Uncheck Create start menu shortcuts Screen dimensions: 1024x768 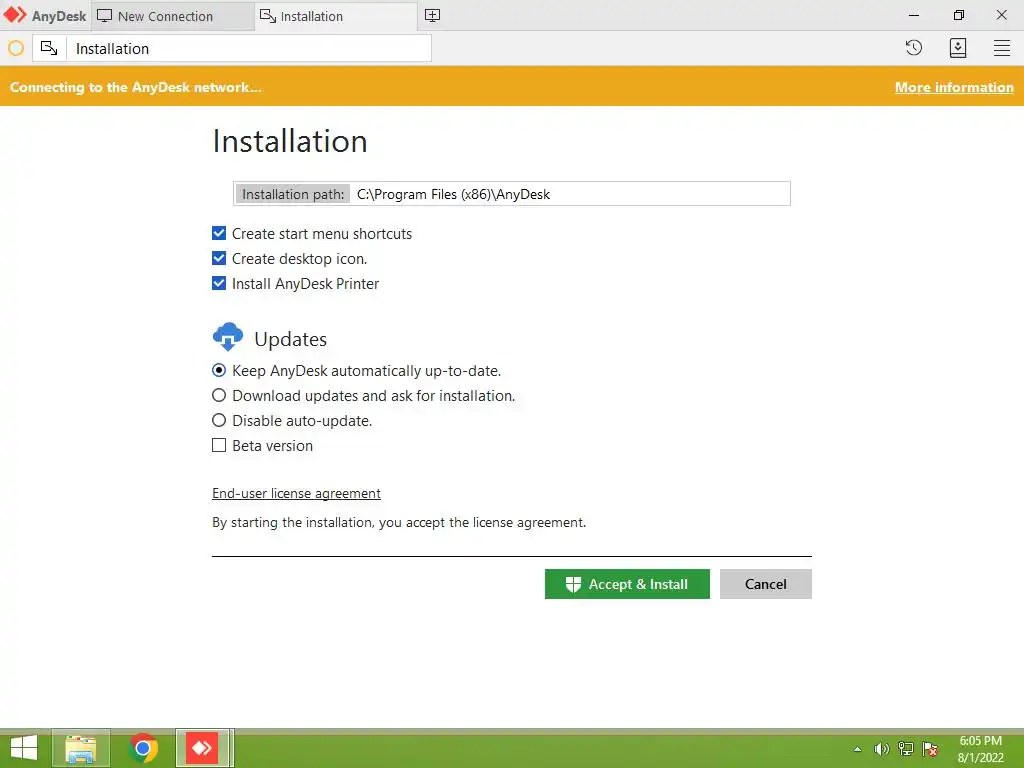pos(219,233)
